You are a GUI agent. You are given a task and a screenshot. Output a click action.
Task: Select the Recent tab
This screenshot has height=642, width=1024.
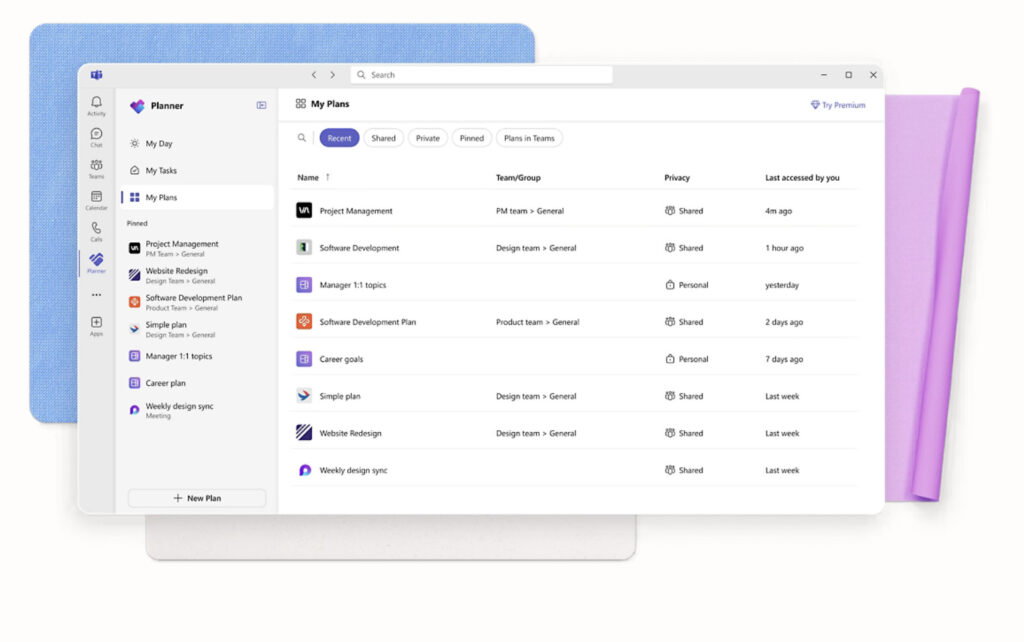tap(339, 138)
